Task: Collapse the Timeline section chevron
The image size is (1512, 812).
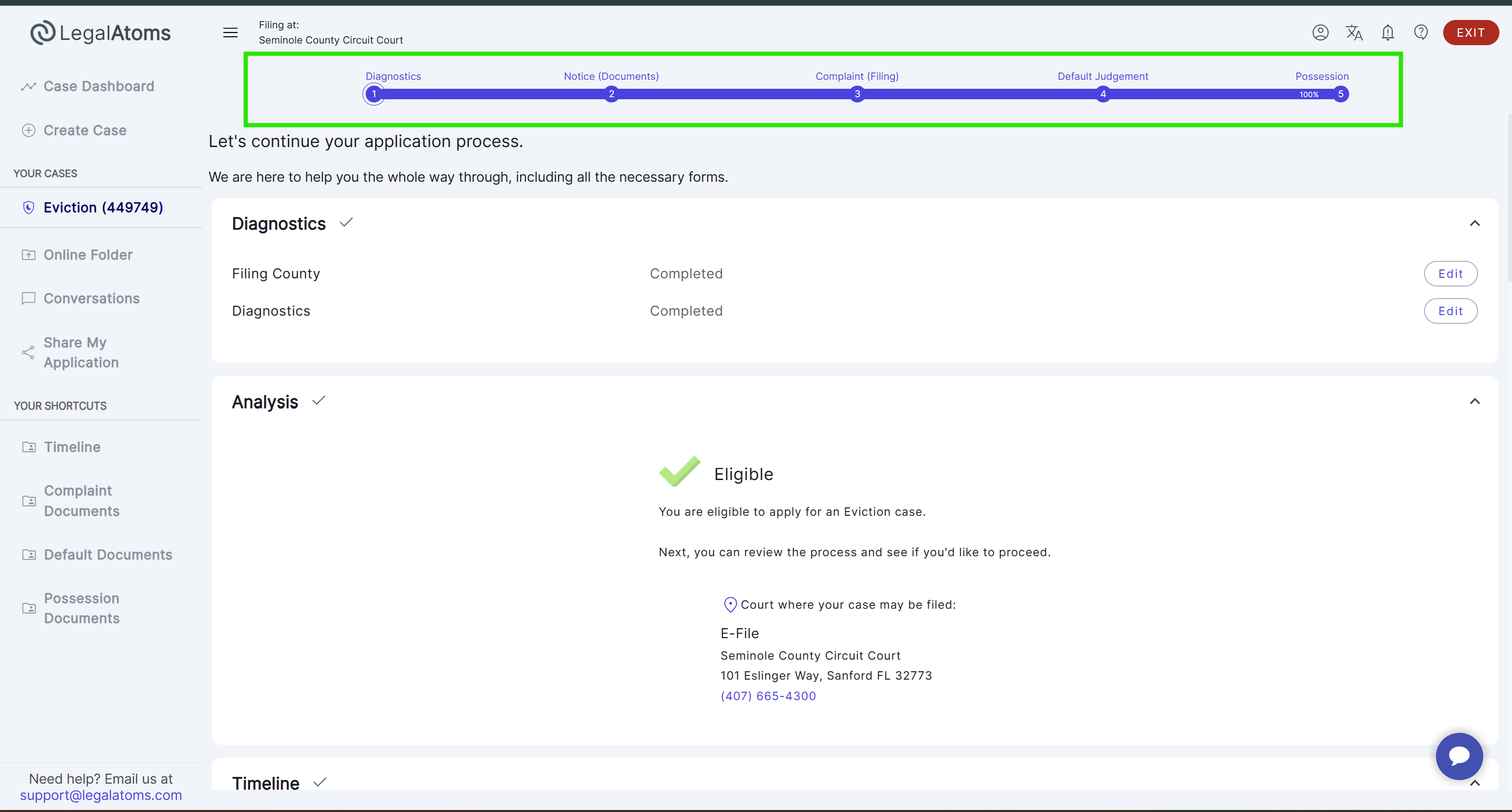Action: pyautogui.click(x=1474, y=783)
